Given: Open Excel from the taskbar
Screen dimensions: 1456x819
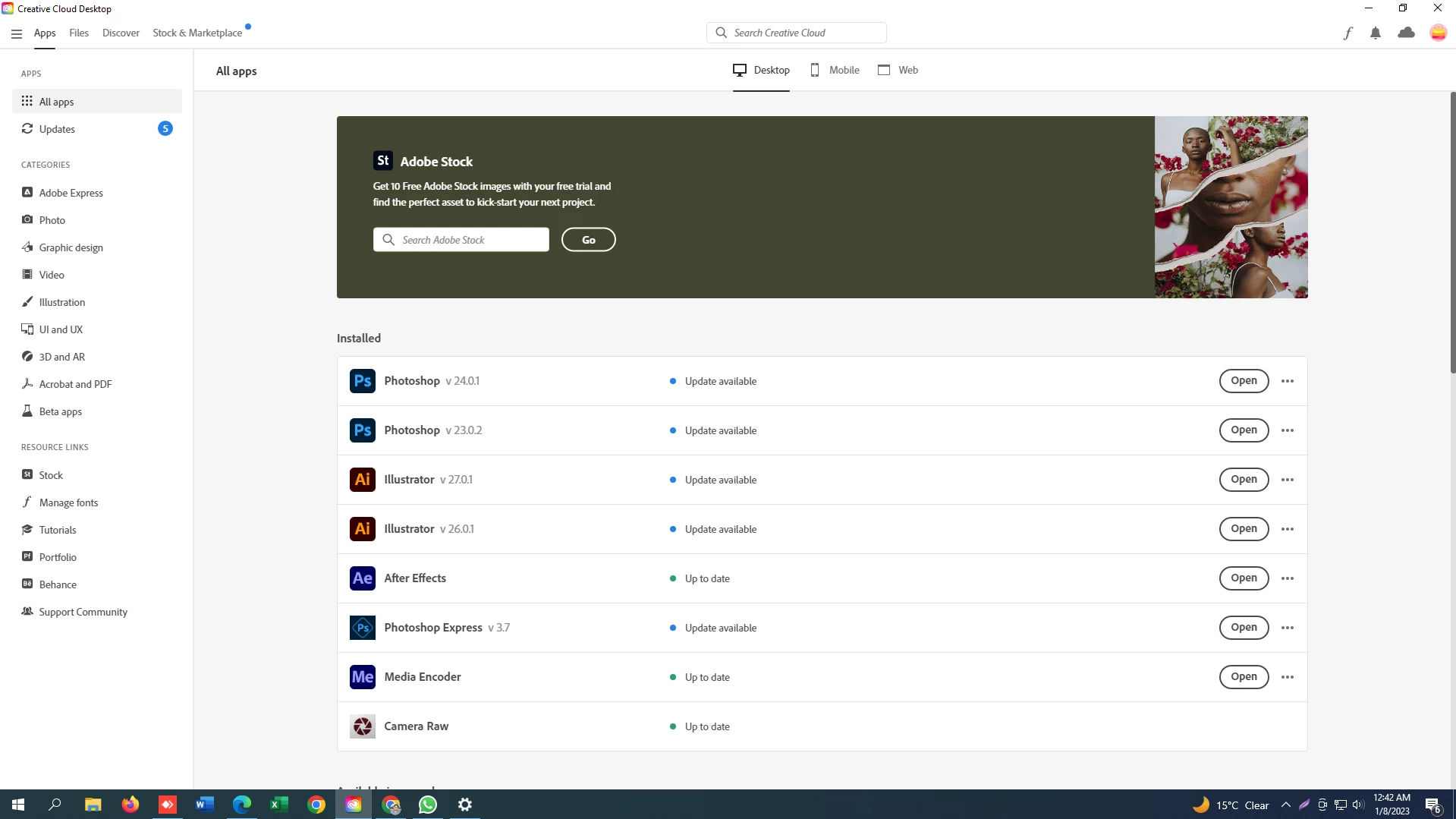Looking at the screenshot, I should click(x=279, y=805).
